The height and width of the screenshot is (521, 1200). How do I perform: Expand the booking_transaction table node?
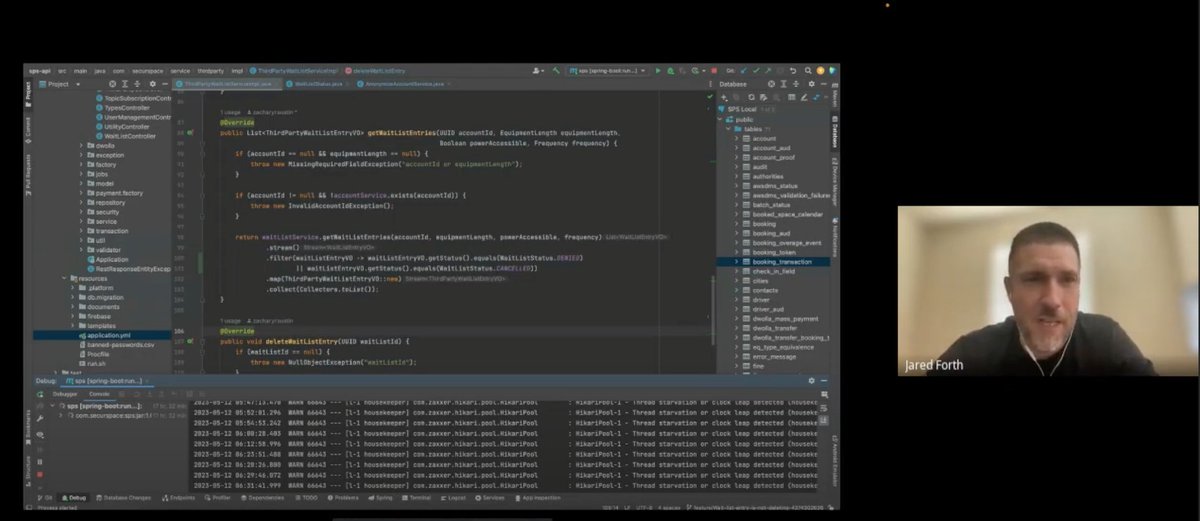pyautogui.click(x=737, y=261)
